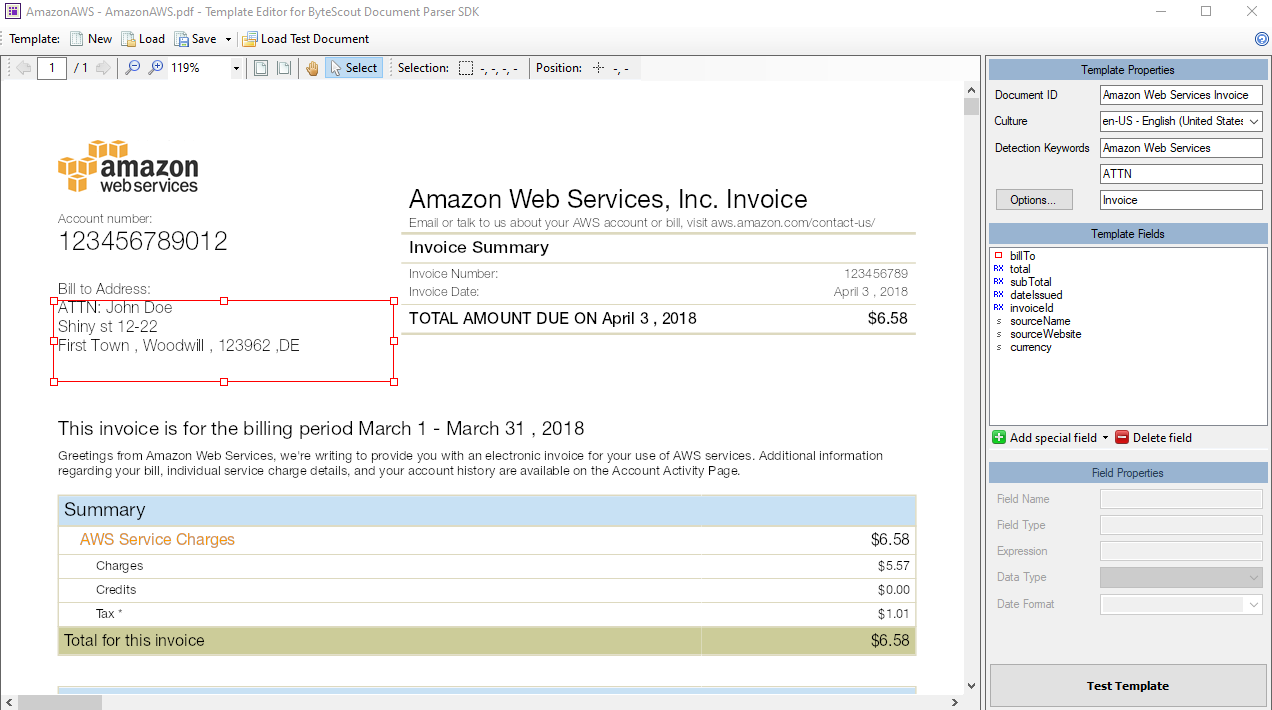1272x710 pixels.
Task: Click the zoom in magnifier icon
Action: 156,68
